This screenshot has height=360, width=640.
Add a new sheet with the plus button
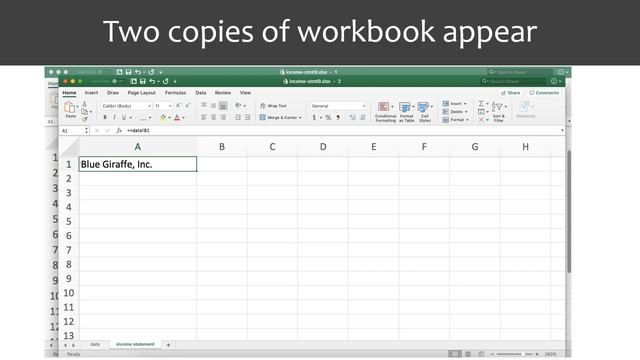click(x=168, y=345)
